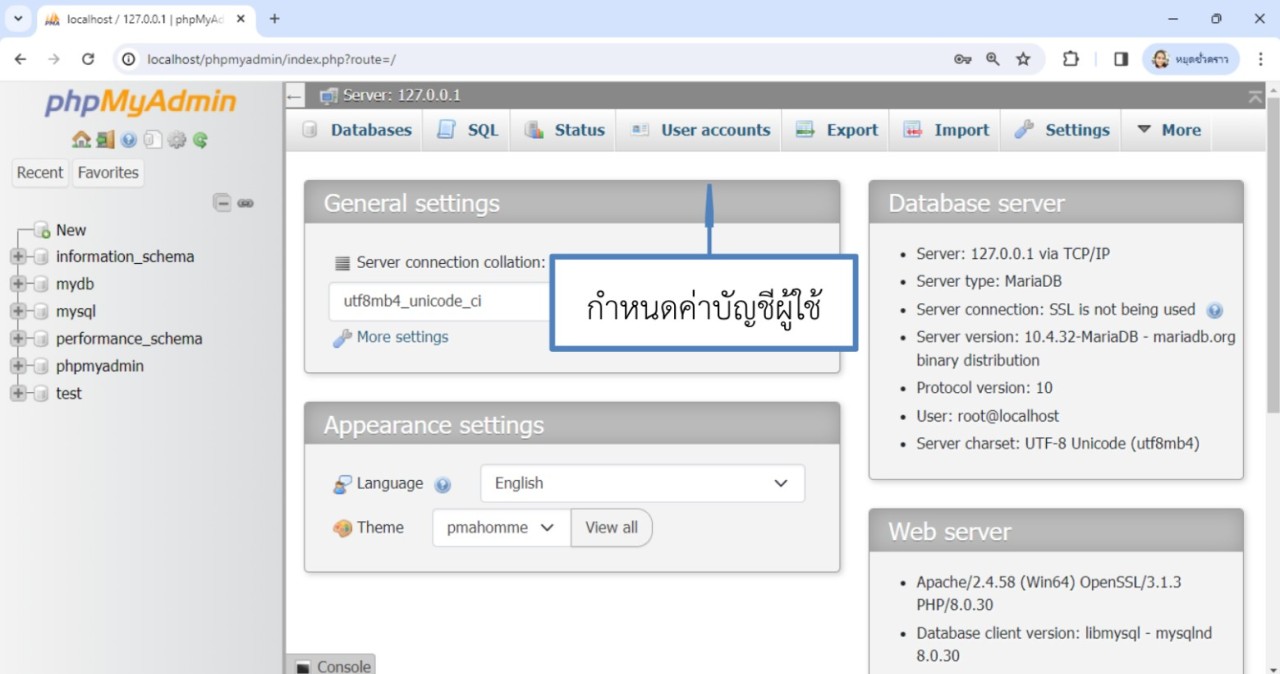Expand the performance_schema tree node
The width and height of the screenshot is (1280, 674).
point(18,339)
